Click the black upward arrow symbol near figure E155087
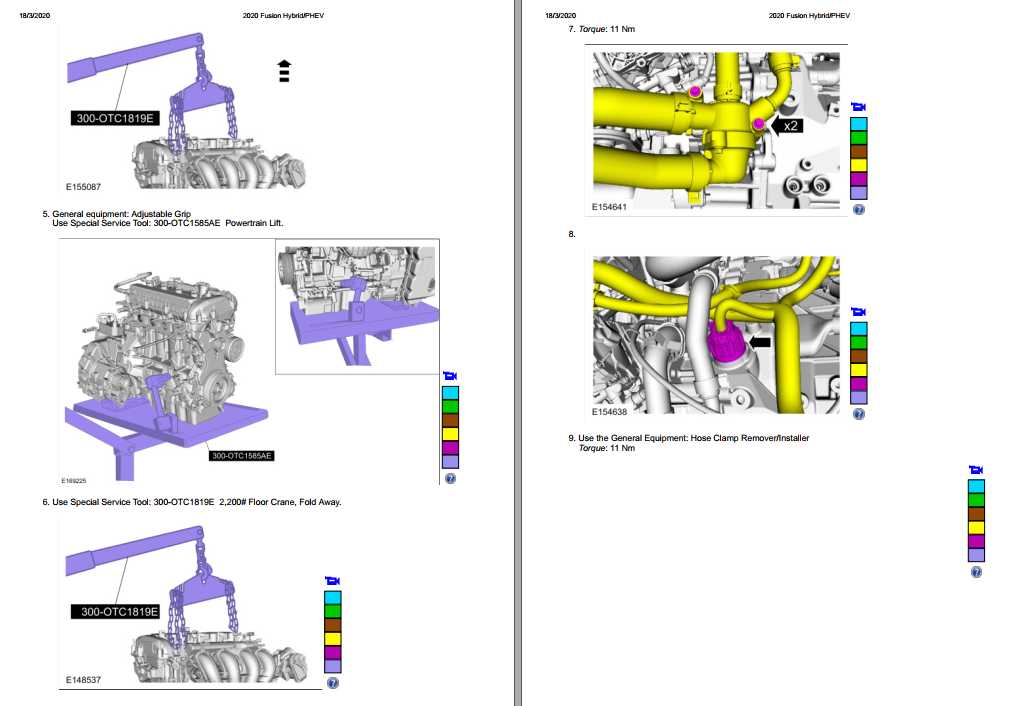This screenshot has height=706, width=1033. click(x=284, y=71)
